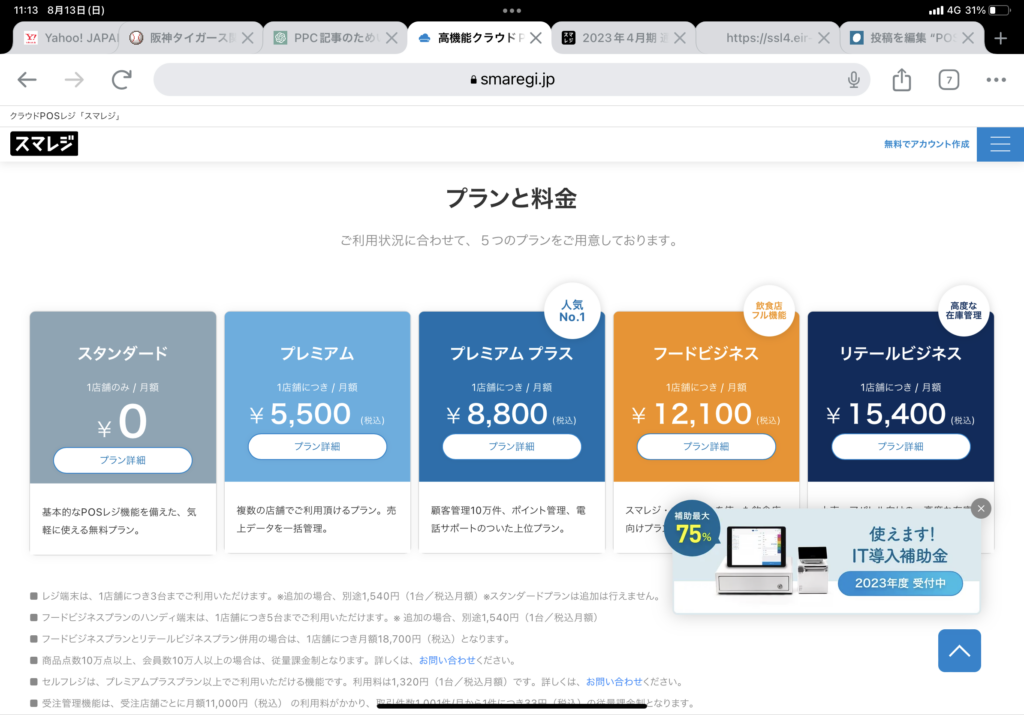Open the browser three-dot more menu
This screenshot has width=1024, height=715.
point(996,80)
